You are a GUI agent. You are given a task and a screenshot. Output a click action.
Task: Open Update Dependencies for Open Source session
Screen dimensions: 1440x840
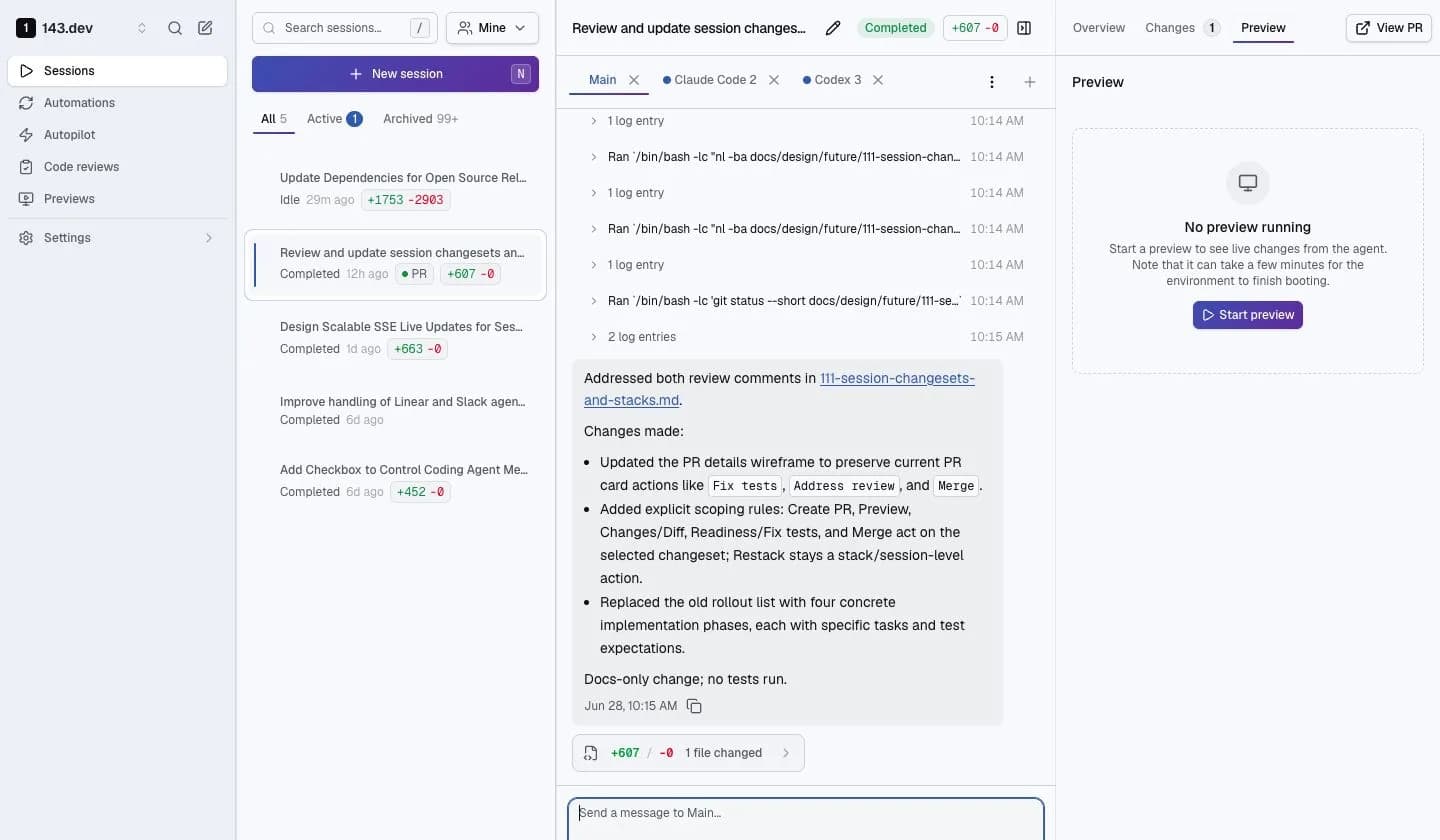[x=395, y=189]
